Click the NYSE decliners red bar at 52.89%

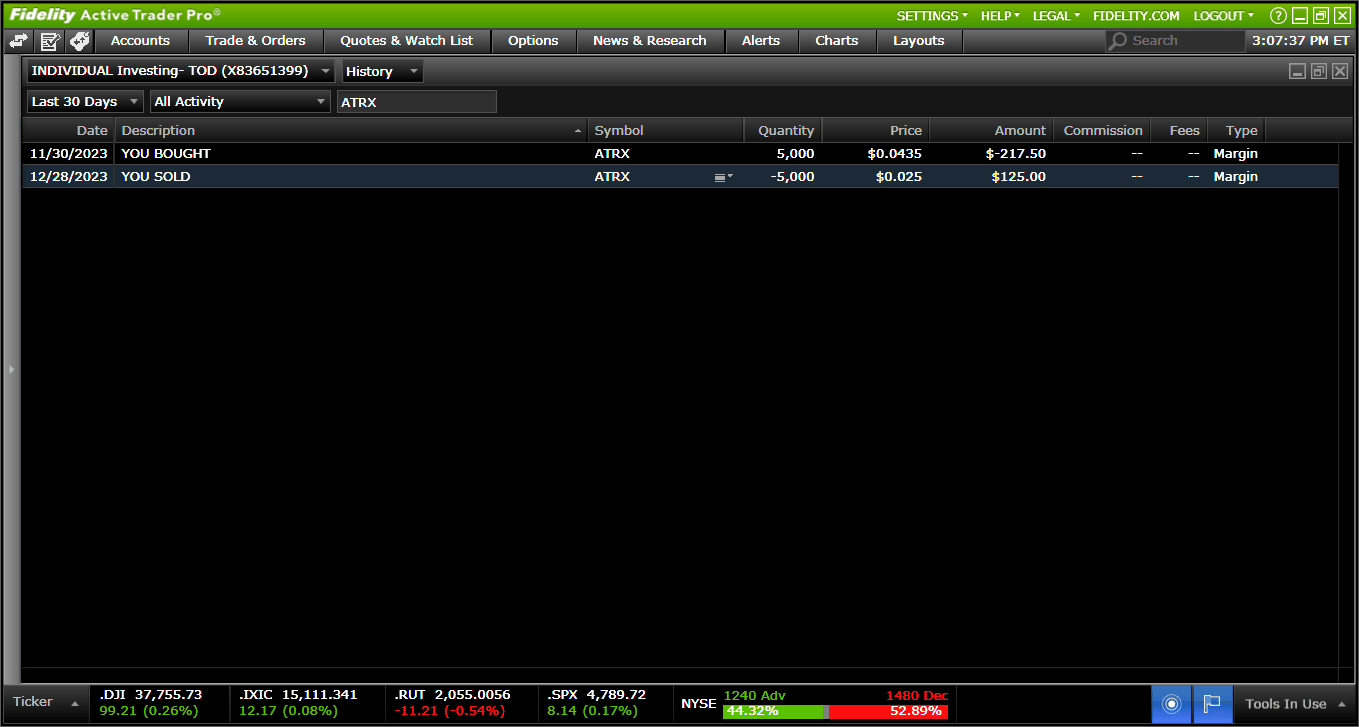click(888, 711)
